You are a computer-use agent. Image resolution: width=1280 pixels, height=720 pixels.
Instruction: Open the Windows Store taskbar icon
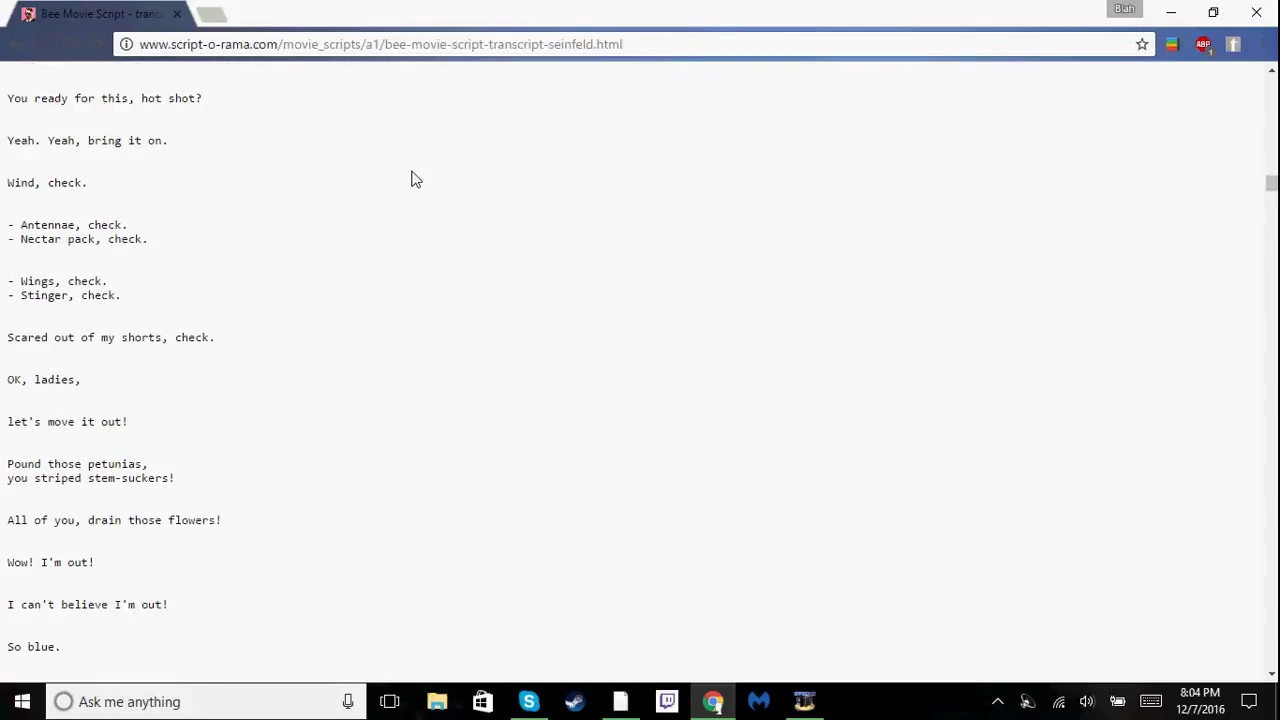point(482,701)
